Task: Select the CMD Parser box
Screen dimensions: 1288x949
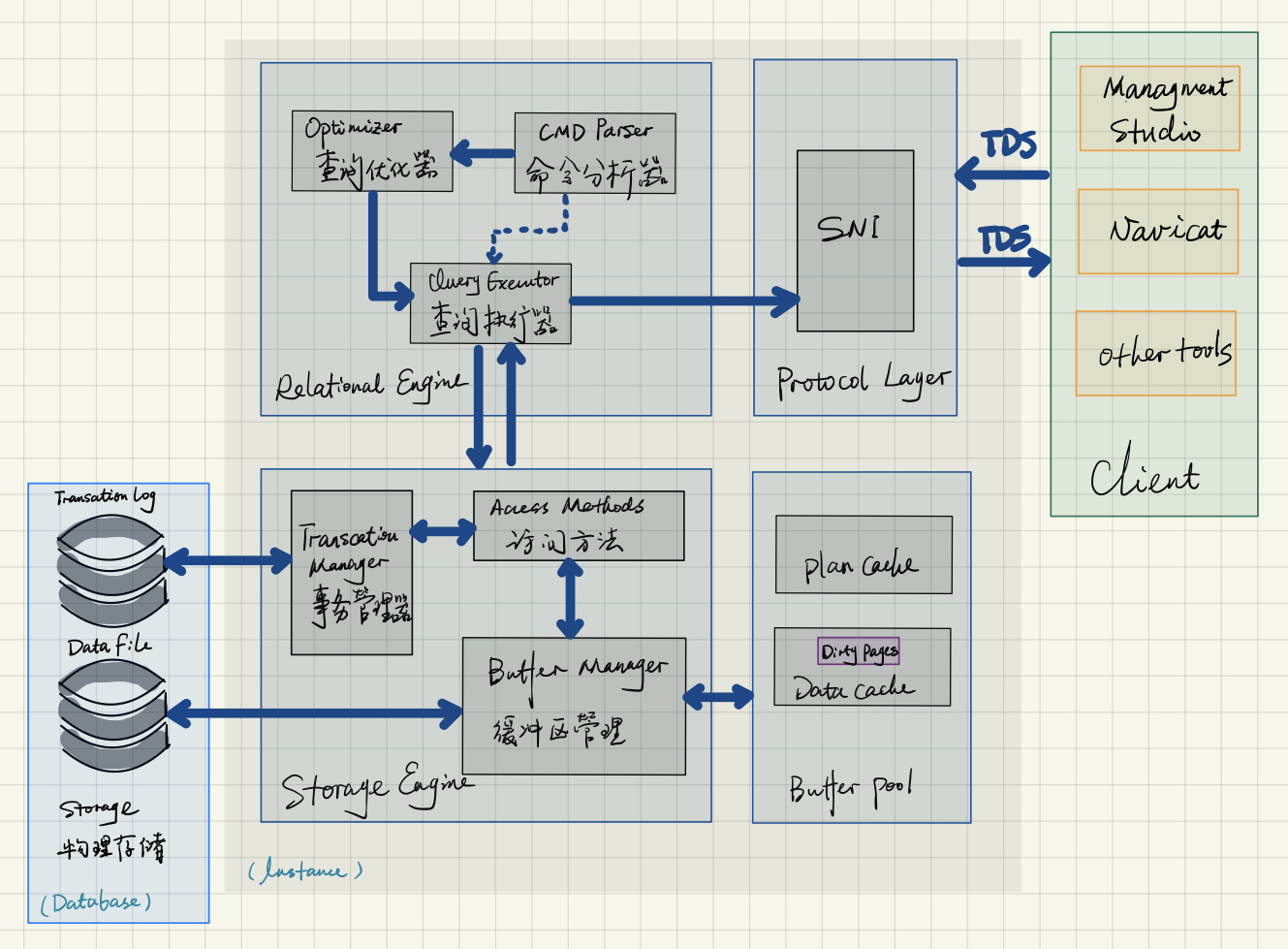Action: click(x=594, y=153)
